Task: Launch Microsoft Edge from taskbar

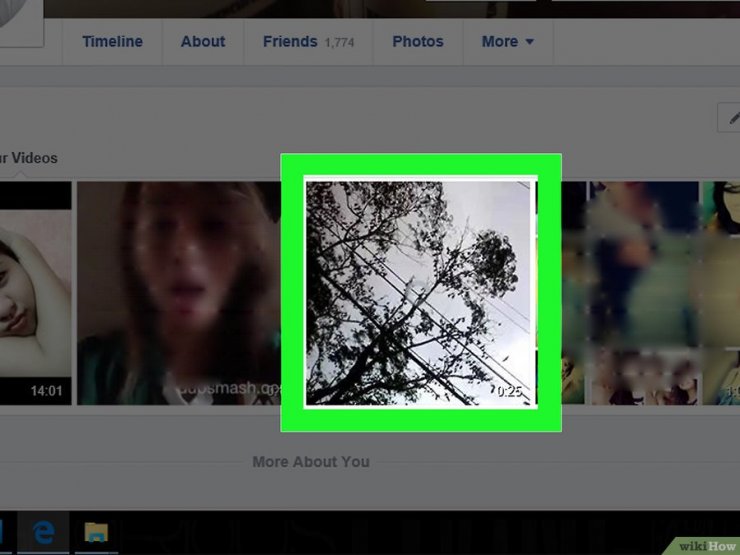Action: [x=43, y=532]
